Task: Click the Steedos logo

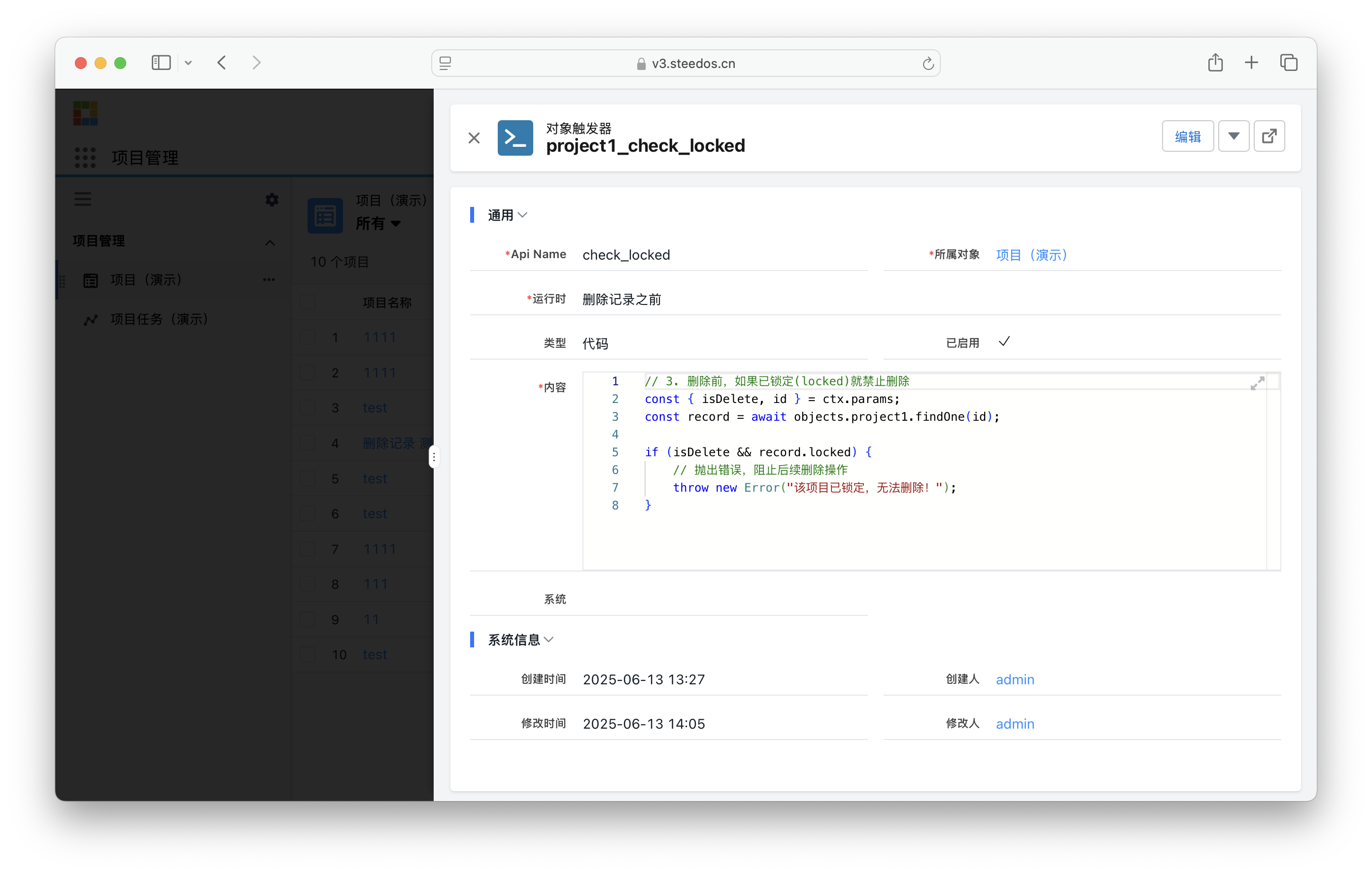Action: point(85,113)
